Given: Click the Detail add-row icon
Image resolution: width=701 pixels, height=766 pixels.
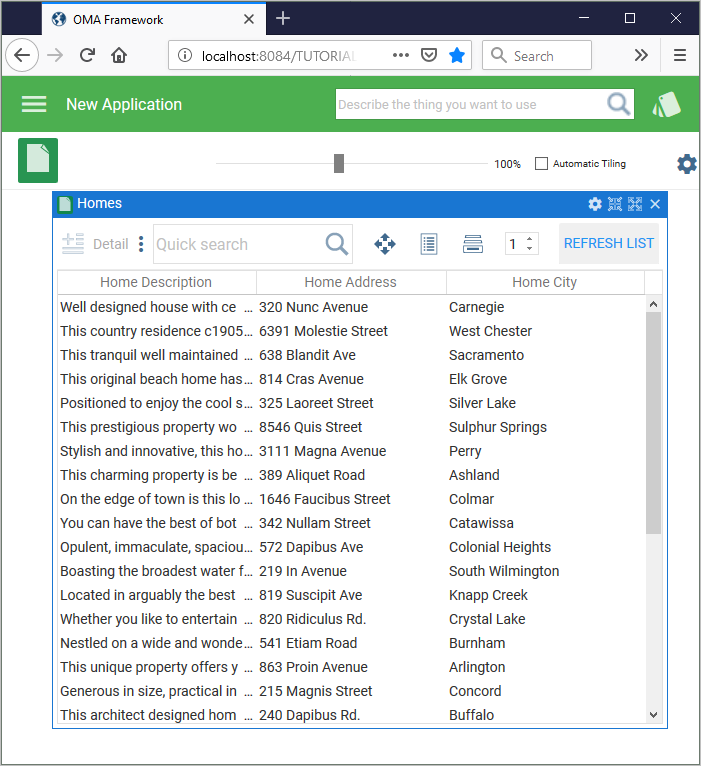Looking at the screenshot, I should click(x=73, y=243).
